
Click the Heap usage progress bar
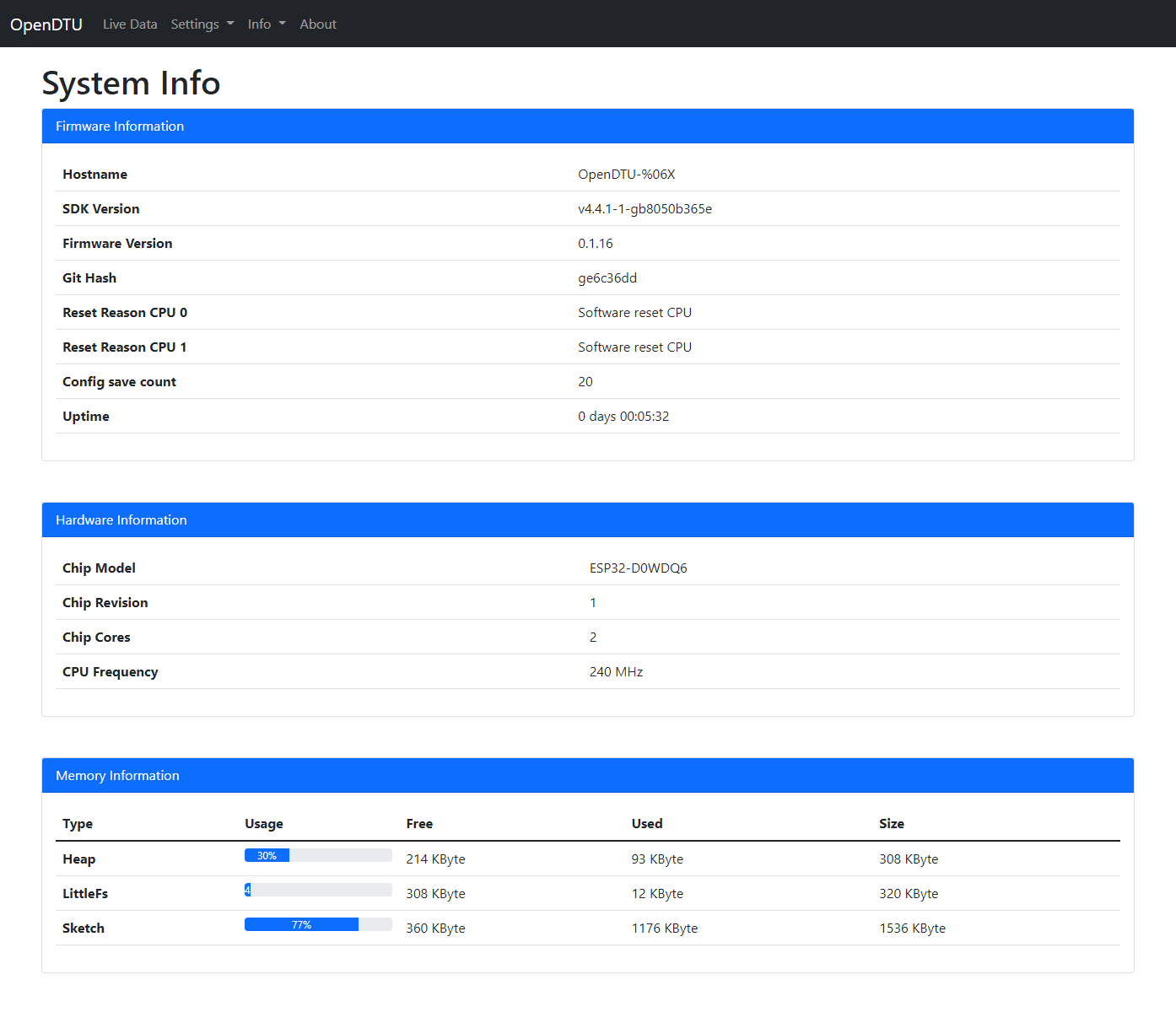coord(318,855)
